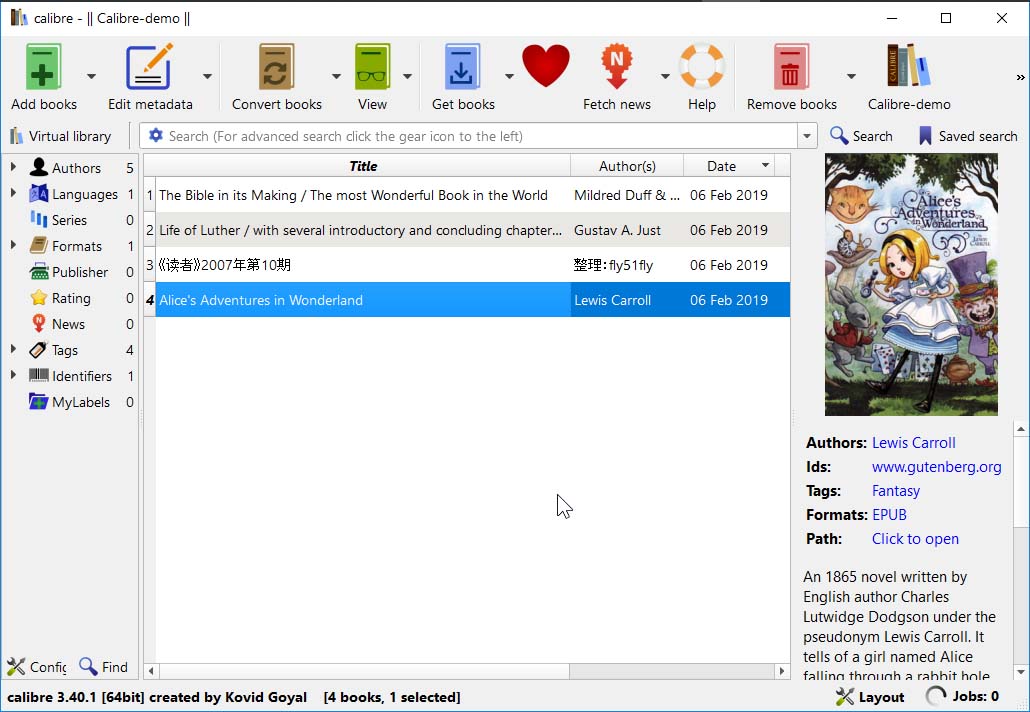
Task: Open Get books dropdown arrow
Action: tap(509, 76)
